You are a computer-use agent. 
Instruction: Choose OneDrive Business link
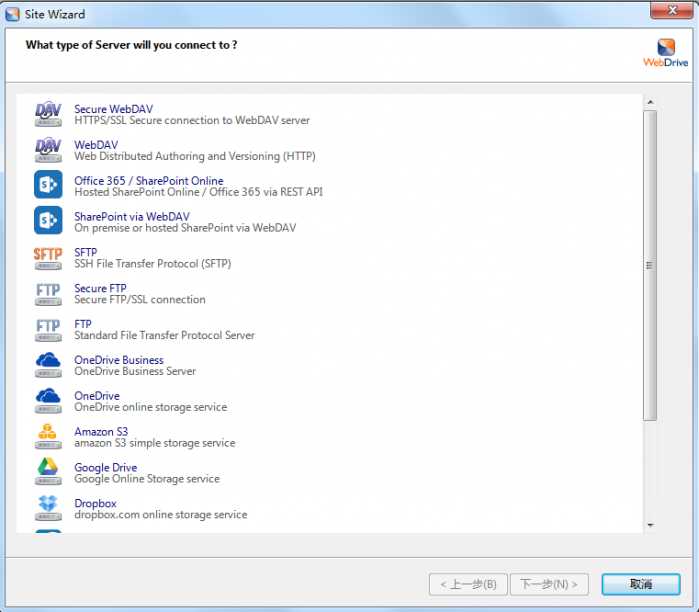(119, 360)
